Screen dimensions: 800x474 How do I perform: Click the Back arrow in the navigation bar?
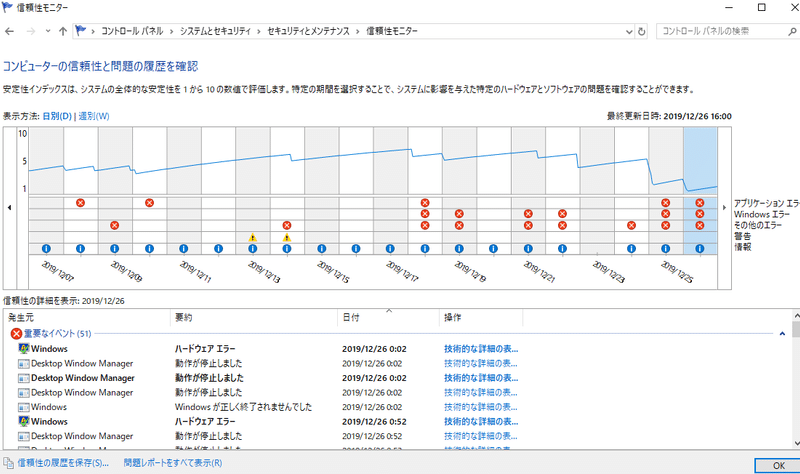tap(9, 31)
